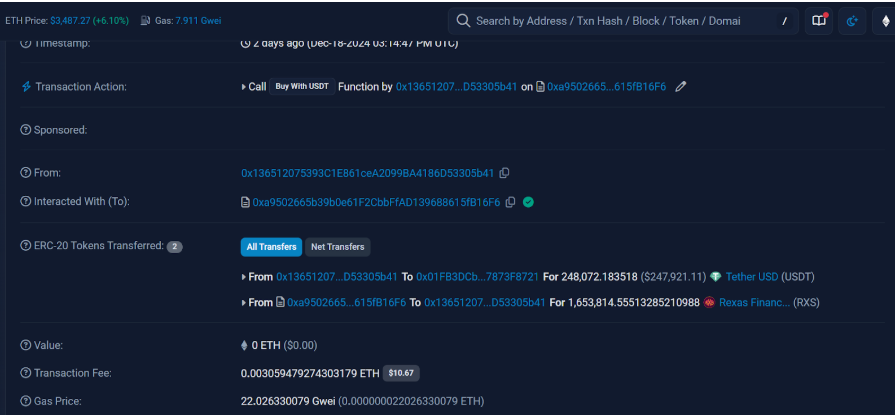Viewport: 895px width, 415px height.
Task: Open the bookmarks icon with red notification dot
Action: pos(819,21)
